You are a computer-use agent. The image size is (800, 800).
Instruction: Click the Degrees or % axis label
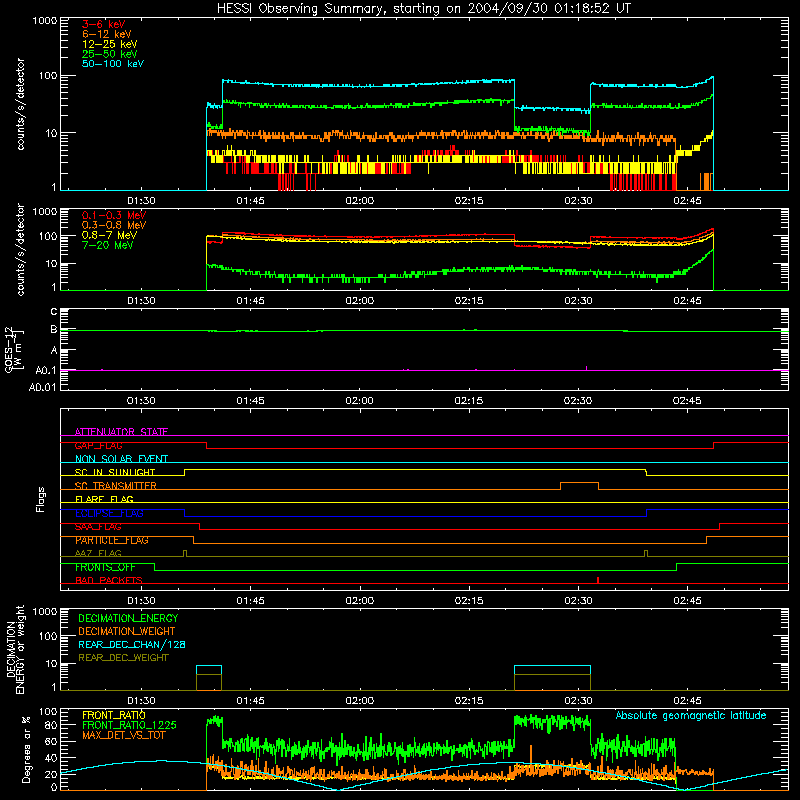pyautogui.click(x=27, y=749)
